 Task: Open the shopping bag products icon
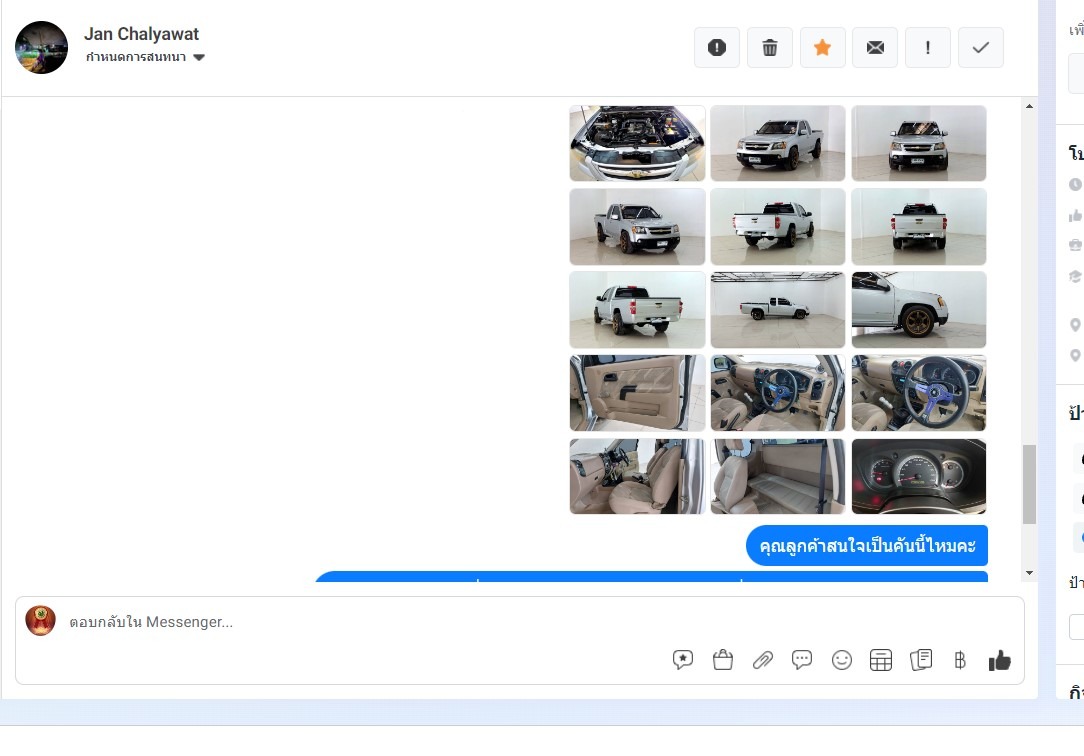(723, 660)
